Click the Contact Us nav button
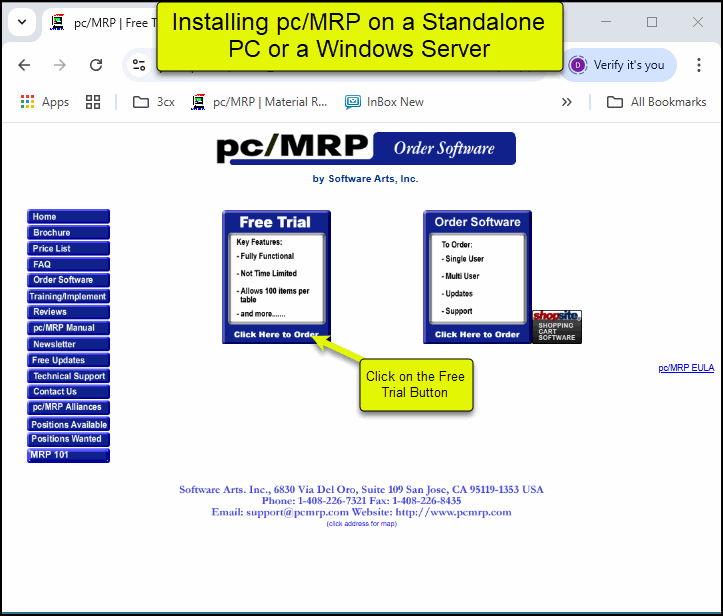 (x=68, y=391)
